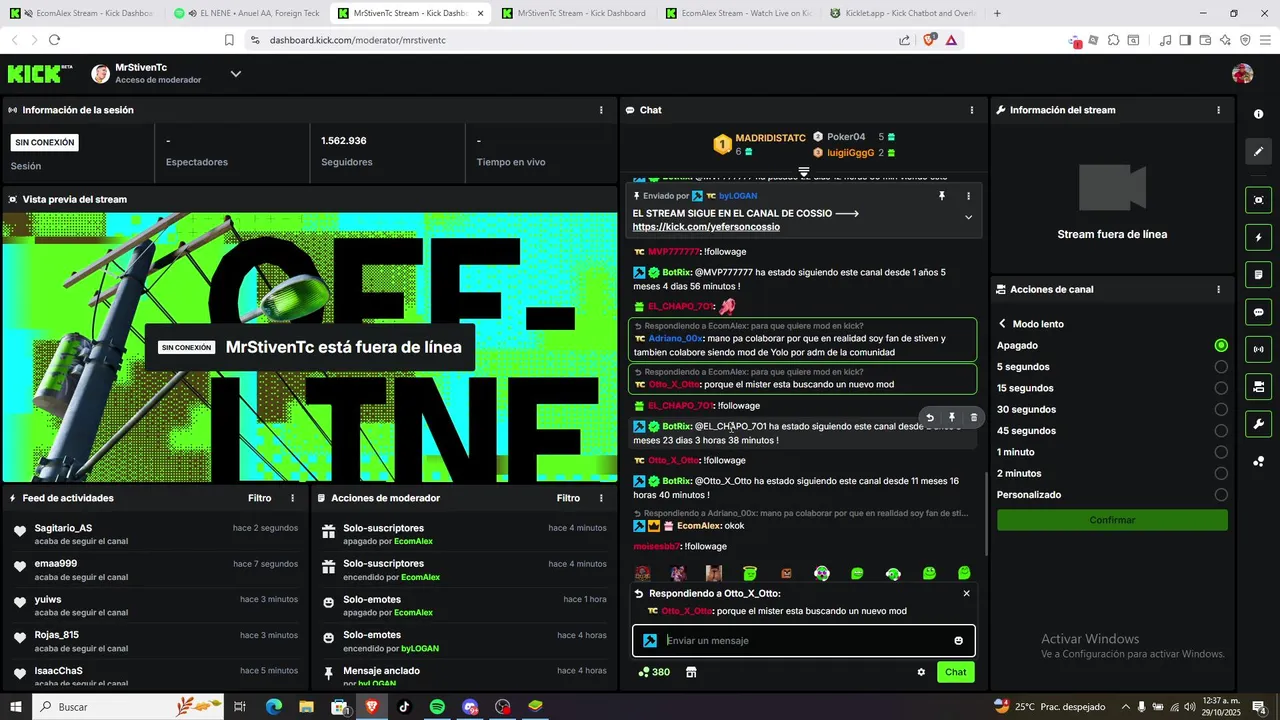1280x720 pixels.
Task: Select 5 segundos slow mode
Action: click(1221, 367)
